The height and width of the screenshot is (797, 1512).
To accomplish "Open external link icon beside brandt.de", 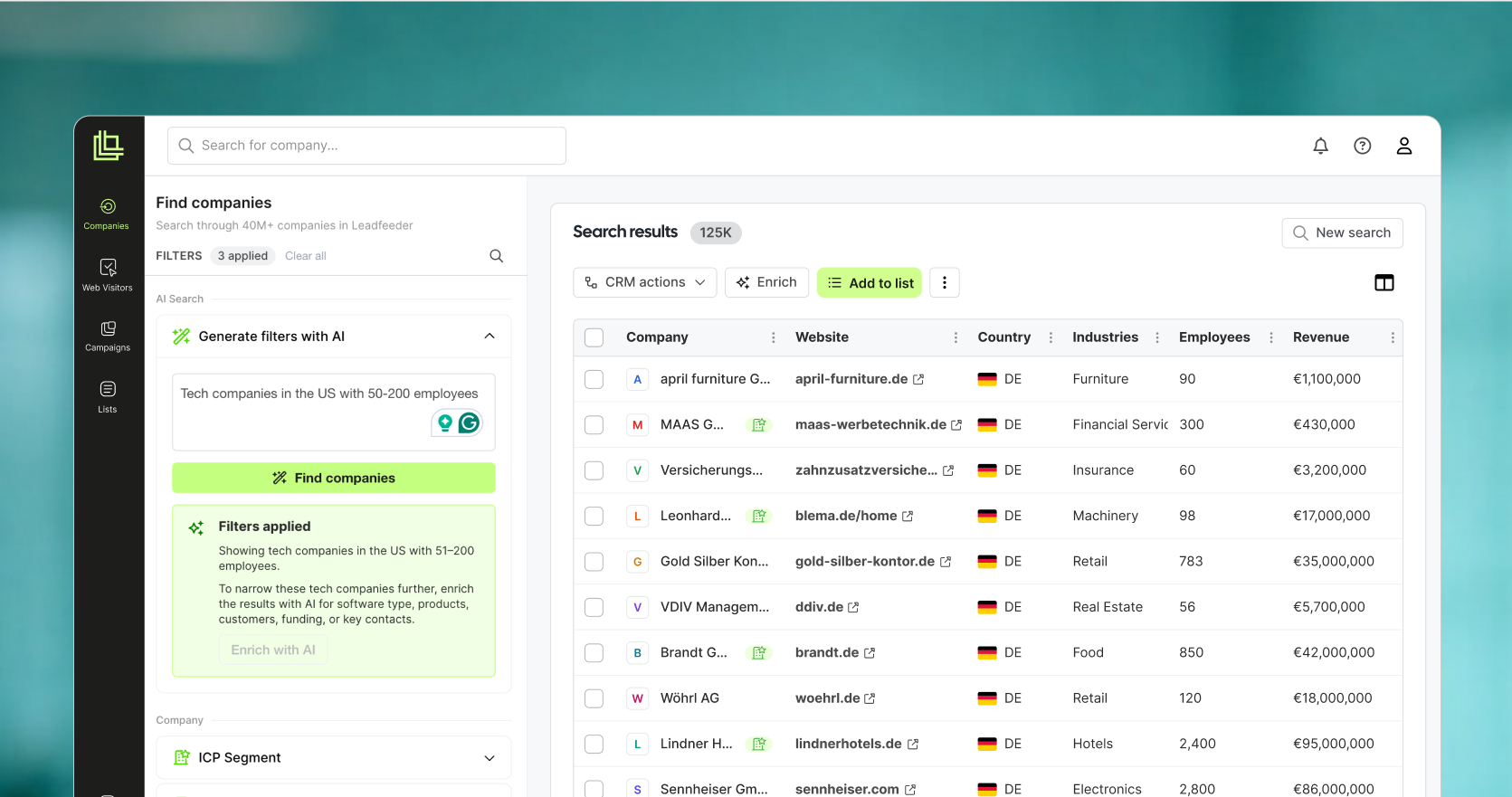I will pyautogui.click(x=870, y=653).
